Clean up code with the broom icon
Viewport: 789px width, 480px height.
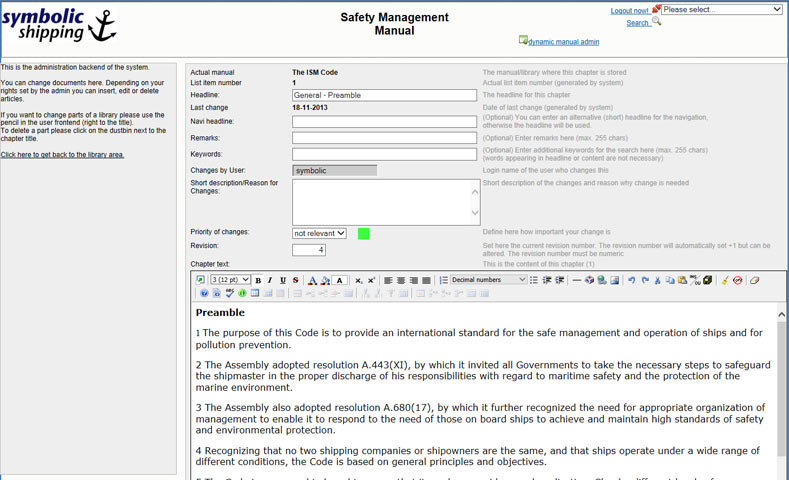click(725, 280)
